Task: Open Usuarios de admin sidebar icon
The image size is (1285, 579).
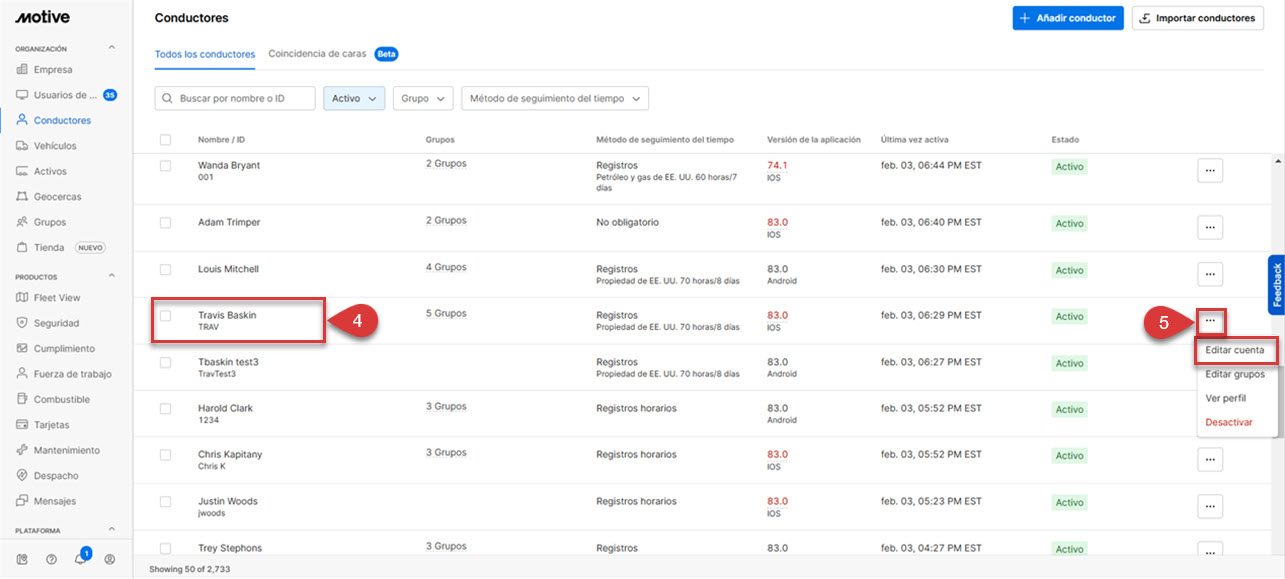Action: [22, 95]
